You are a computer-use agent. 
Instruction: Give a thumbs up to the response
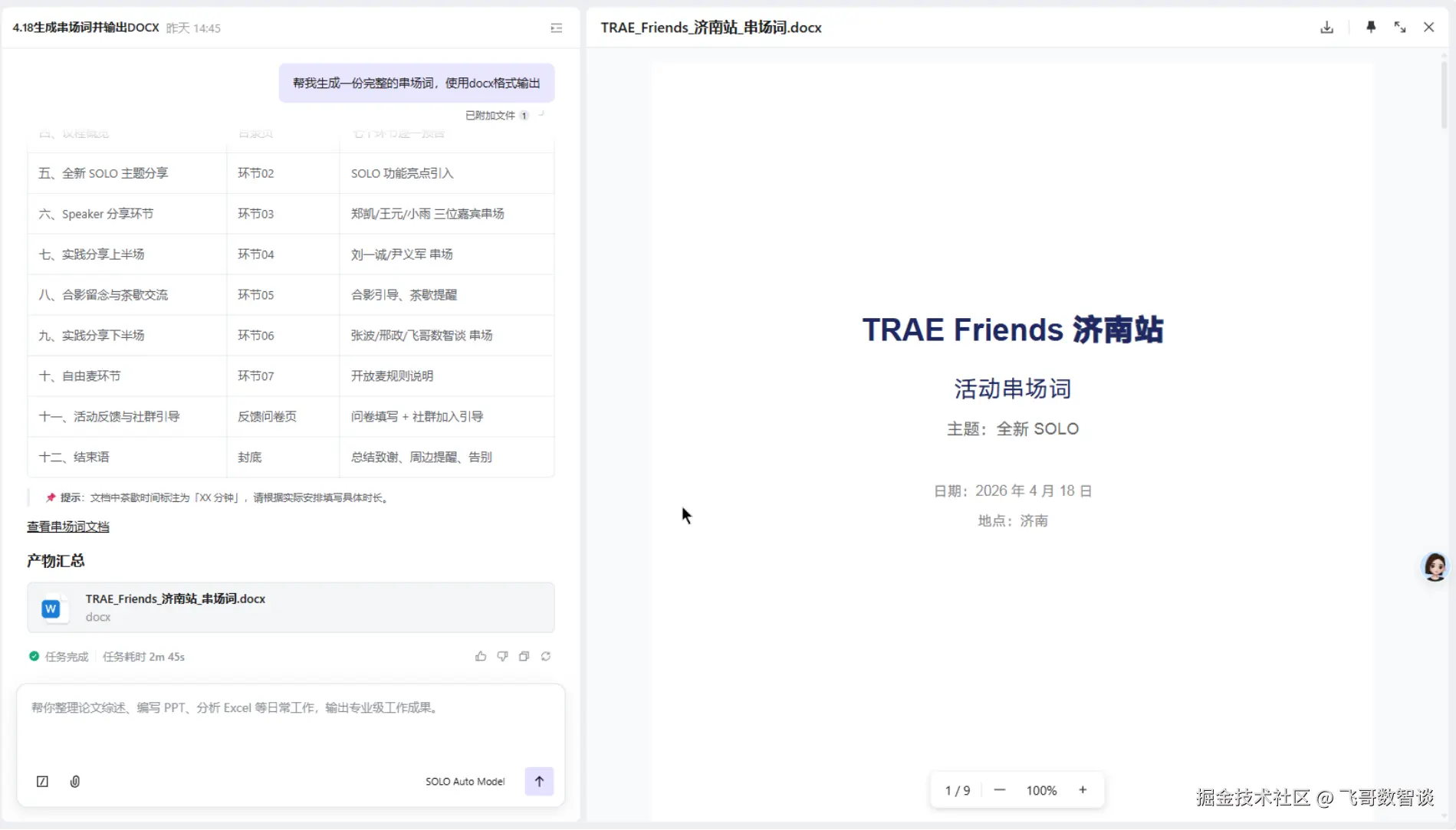(x=481, y=656)
